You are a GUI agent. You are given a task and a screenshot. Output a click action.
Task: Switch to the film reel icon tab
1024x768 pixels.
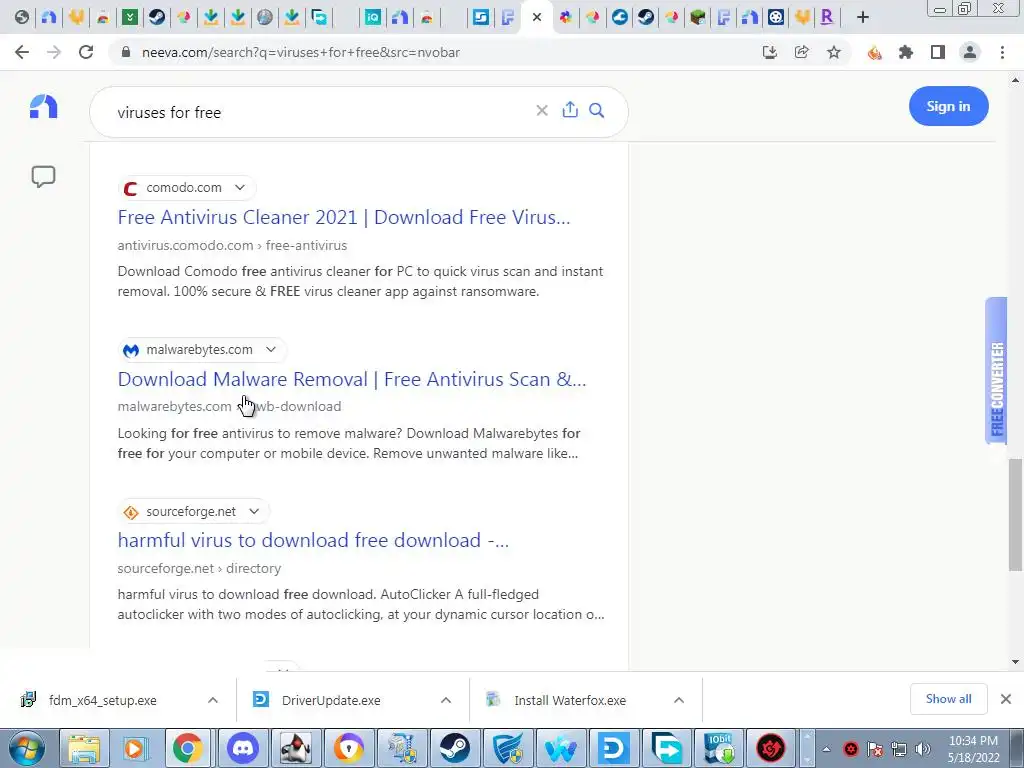[x=776, y=18]
